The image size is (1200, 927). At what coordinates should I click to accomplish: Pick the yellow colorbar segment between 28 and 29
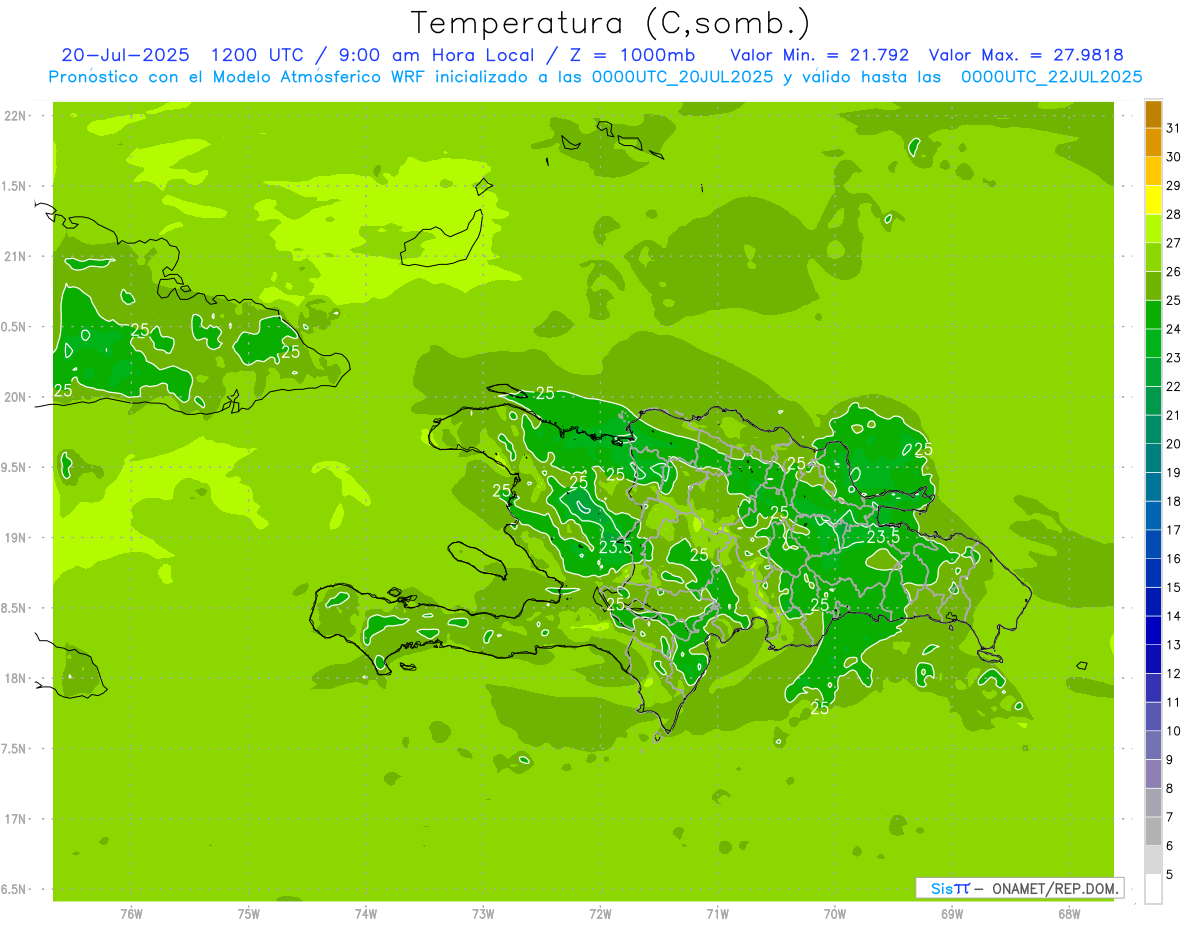click(x=1153, y=200)
